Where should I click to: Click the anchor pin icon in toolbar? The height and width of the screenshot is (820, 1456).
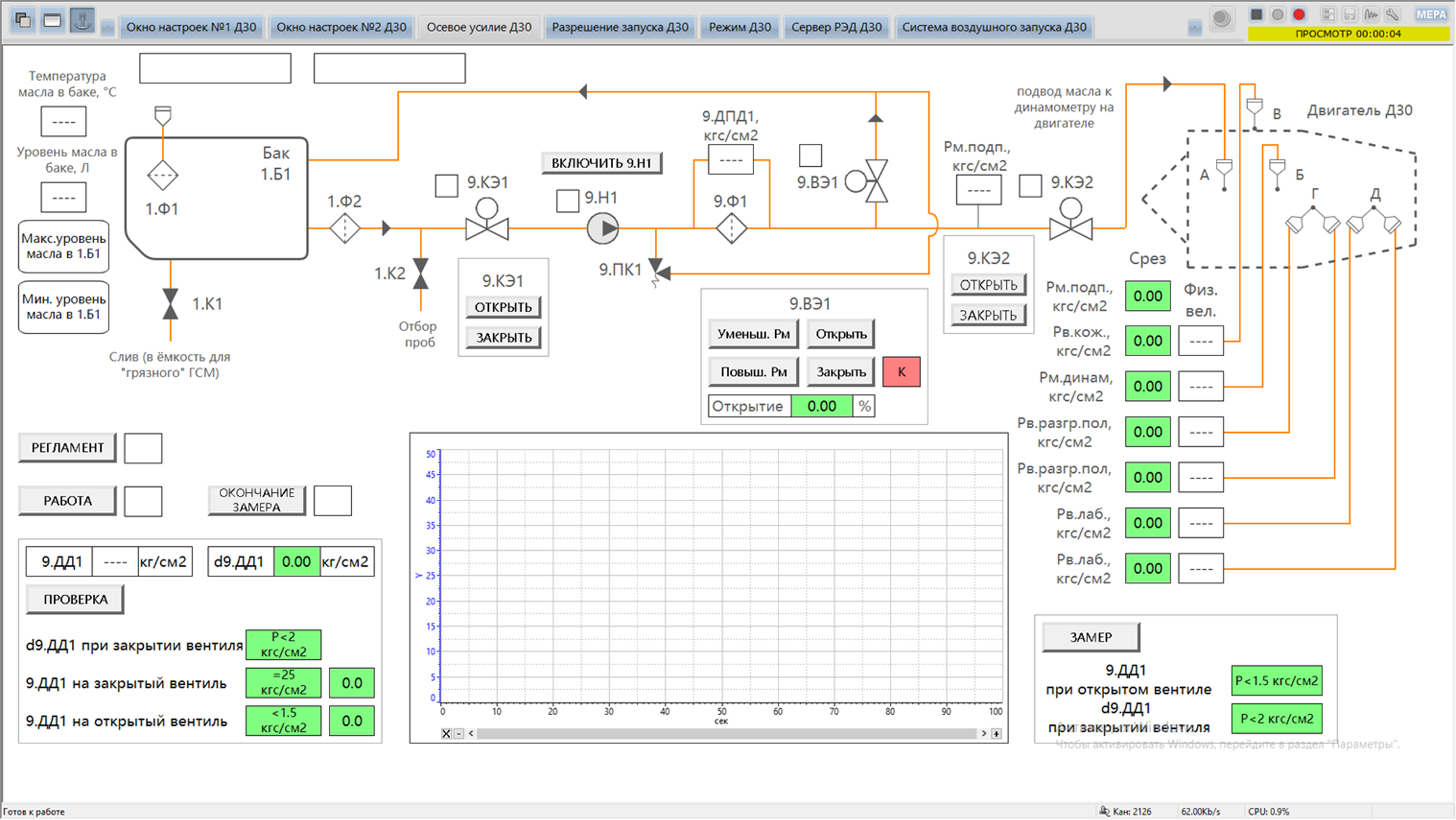(82, 20)
